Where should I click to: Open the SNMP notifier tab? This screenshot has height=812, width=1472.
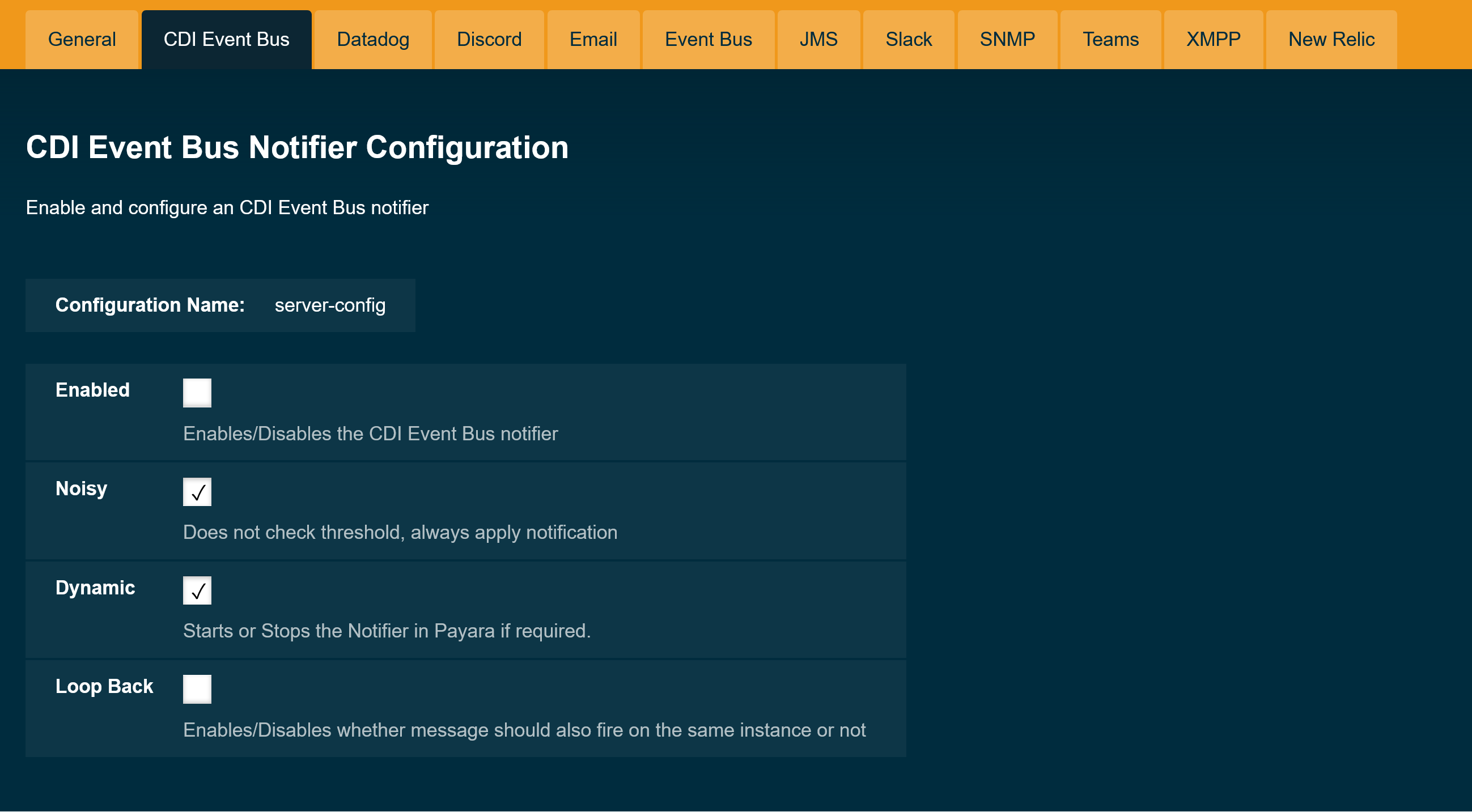click(x=1006, y=39)
